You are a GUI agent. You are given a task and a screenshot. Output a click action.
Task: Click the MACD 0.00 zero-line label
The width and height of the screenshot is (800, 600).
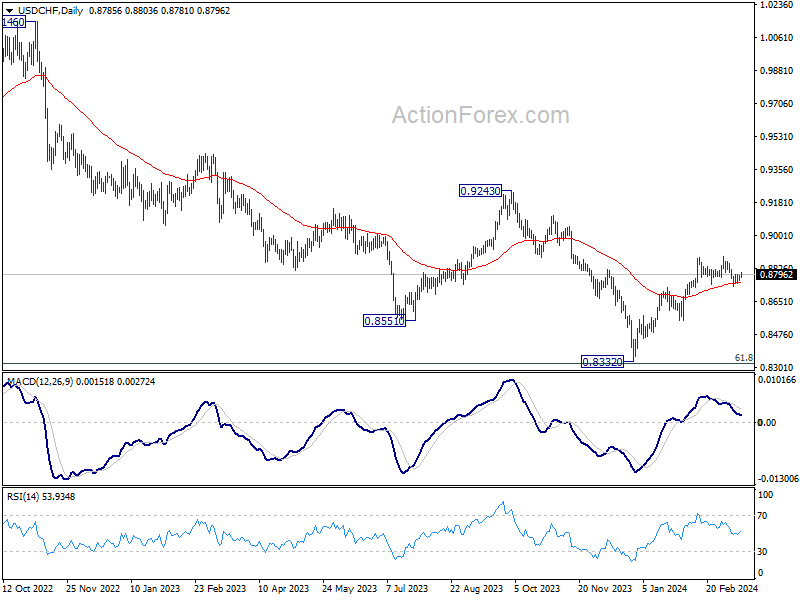(767, 422)
